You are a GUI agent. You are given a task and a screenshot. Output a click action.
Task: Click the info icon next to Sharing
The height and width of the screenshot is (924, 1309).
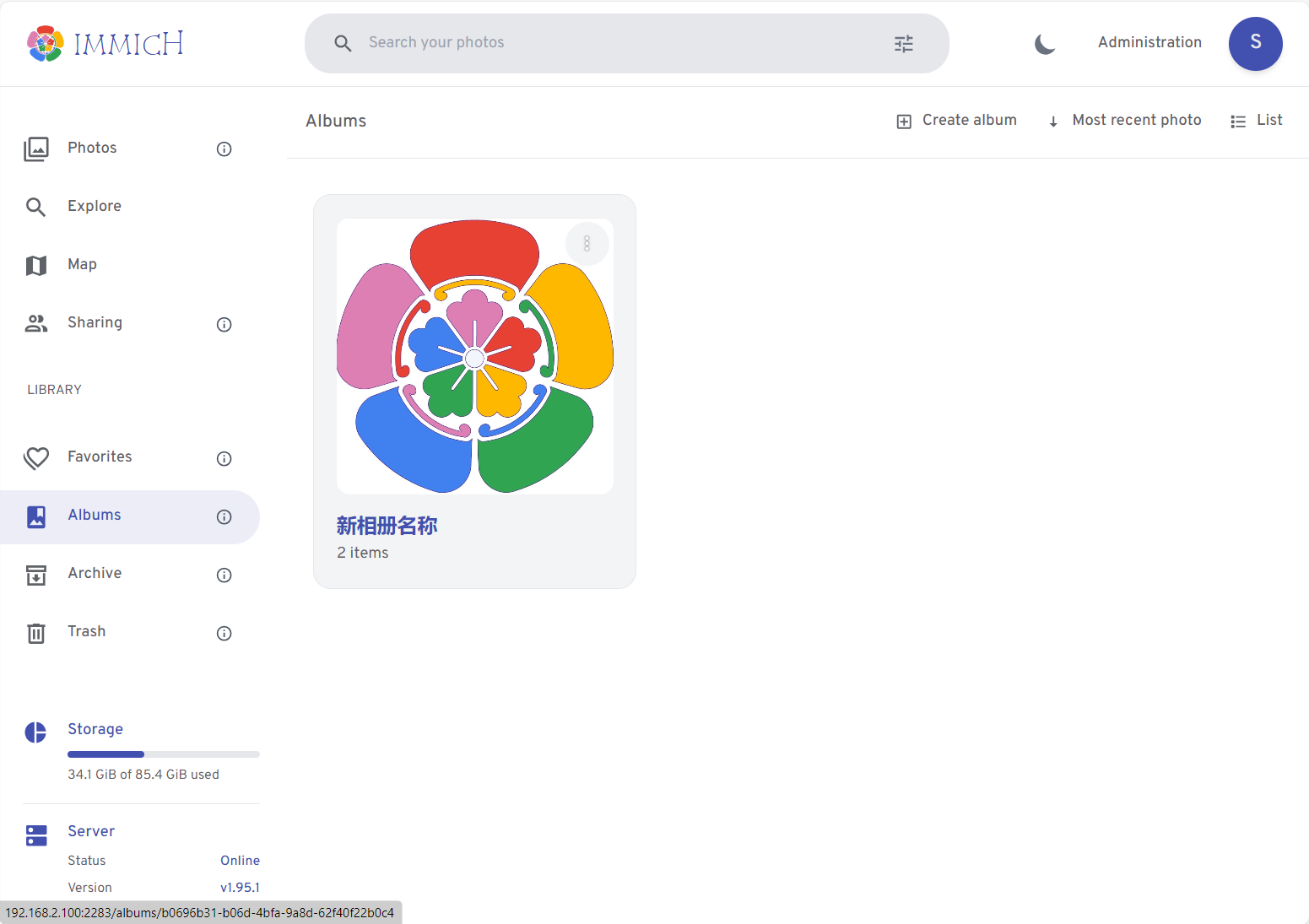point(224,324)
